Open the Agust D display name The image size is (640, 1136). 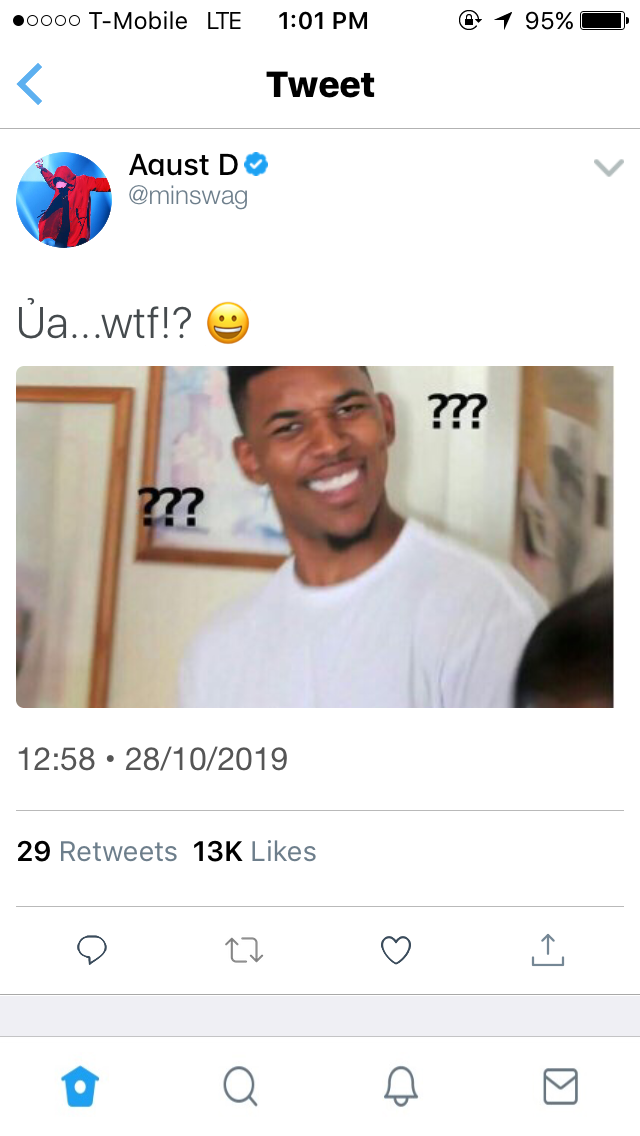183,165
